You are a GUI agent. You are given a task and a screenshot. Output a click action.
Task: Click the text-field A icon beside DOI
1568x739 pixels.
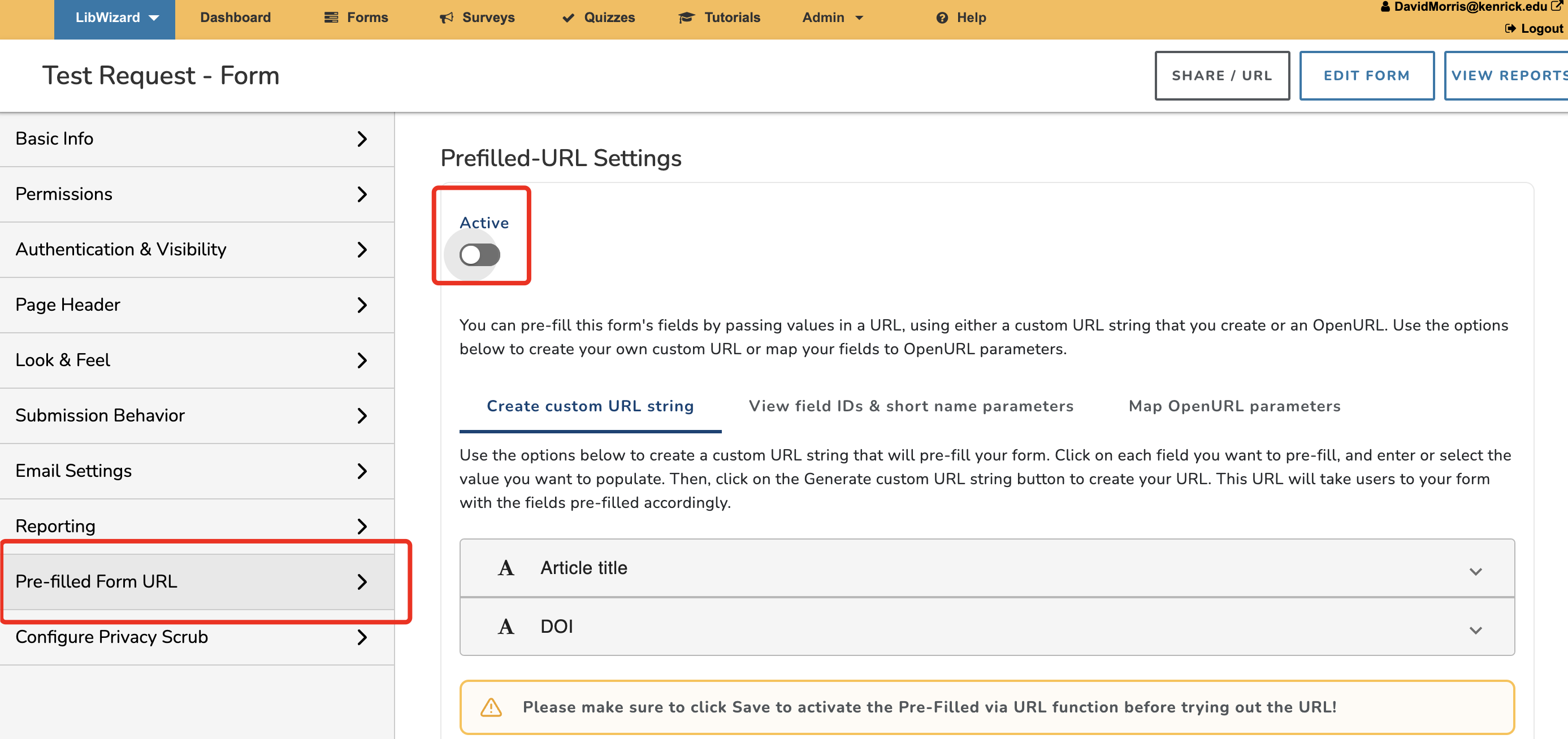[x=507, y=627]
